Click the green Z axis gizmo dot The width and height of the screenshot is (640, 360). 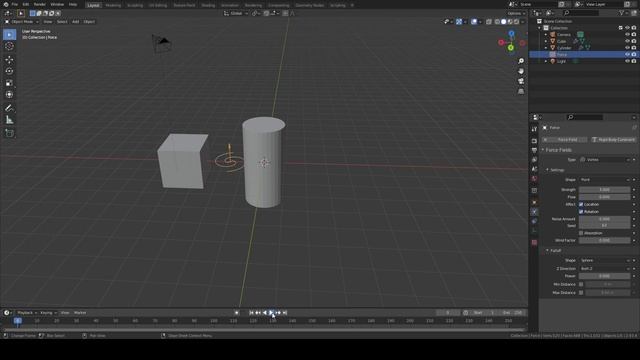click(x=511, y=48)
